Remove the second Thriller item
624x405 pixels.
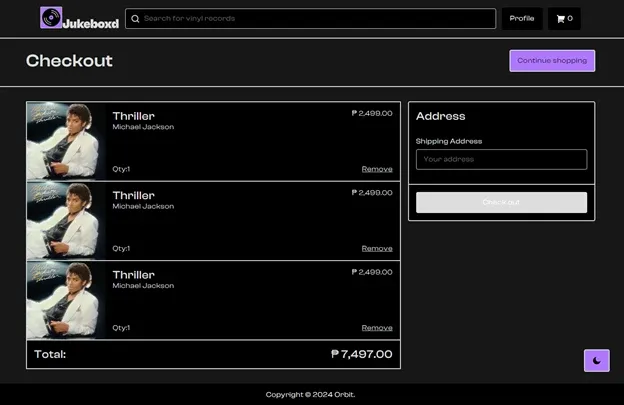pyautogui.click(x=377, y=249)
